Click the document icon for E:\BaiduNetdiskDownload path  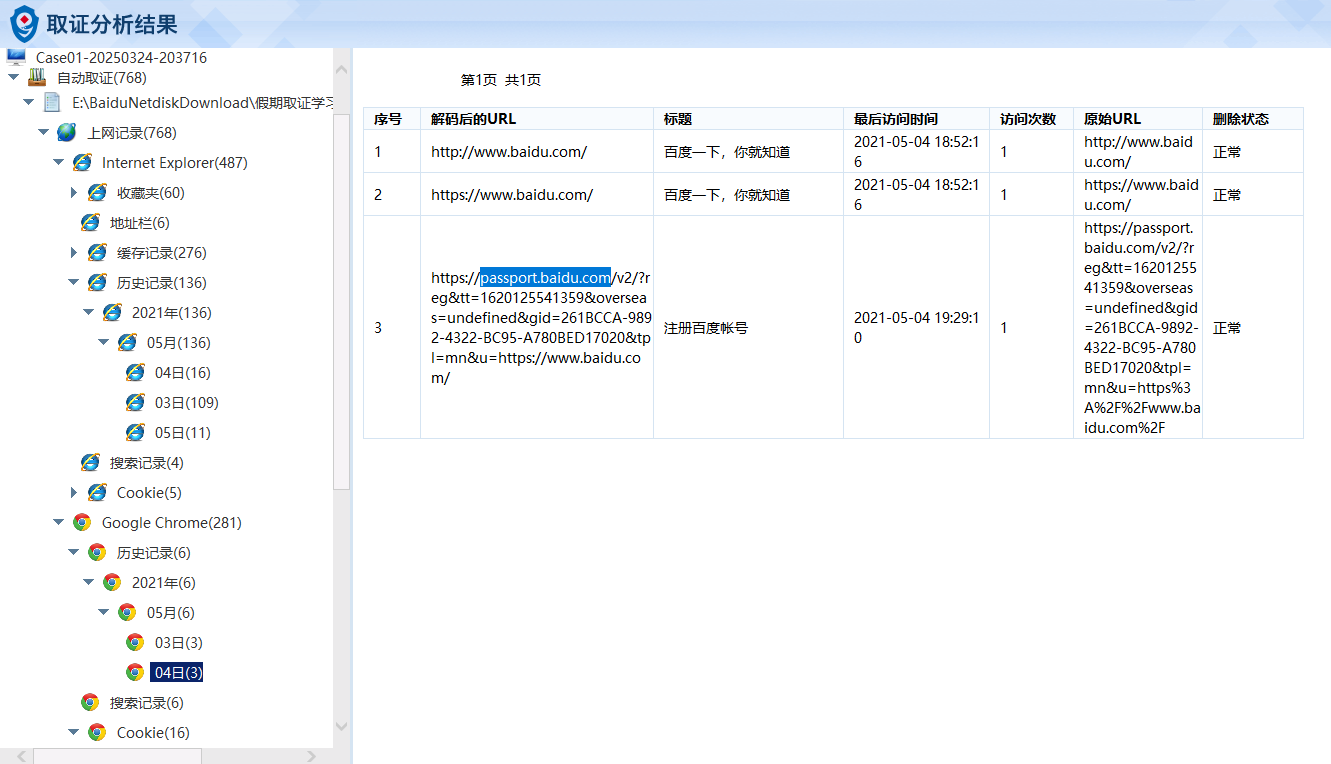click(x=52, y=102)
